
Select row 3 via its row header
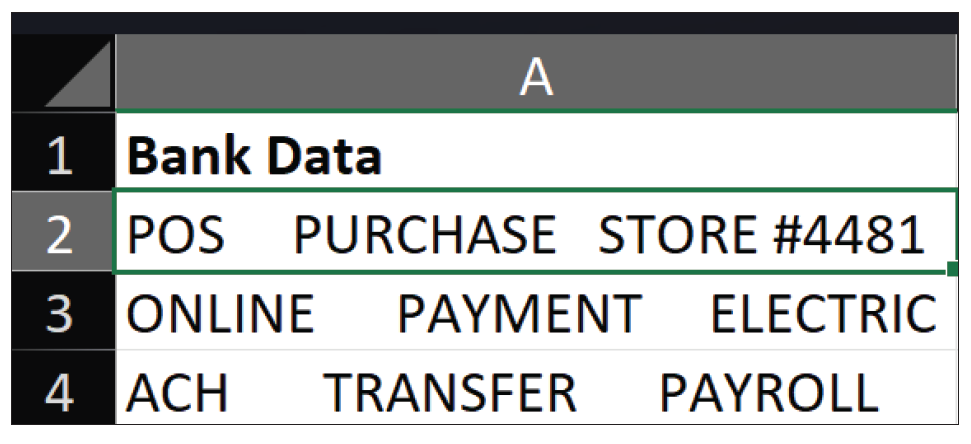pyautogui.click(x=63, y=310)
